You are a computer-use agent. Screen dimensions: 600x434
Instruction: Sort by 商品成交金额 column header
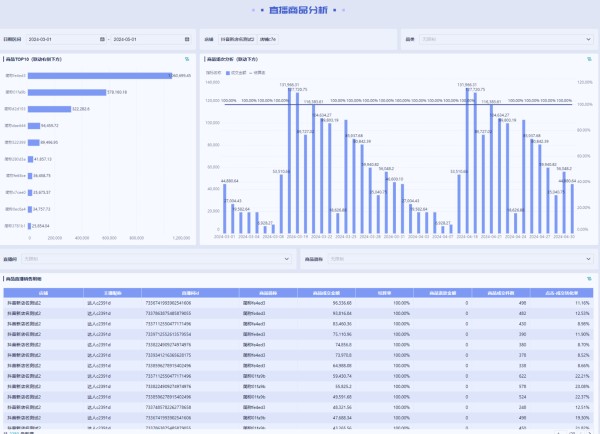tap(327, 293)
